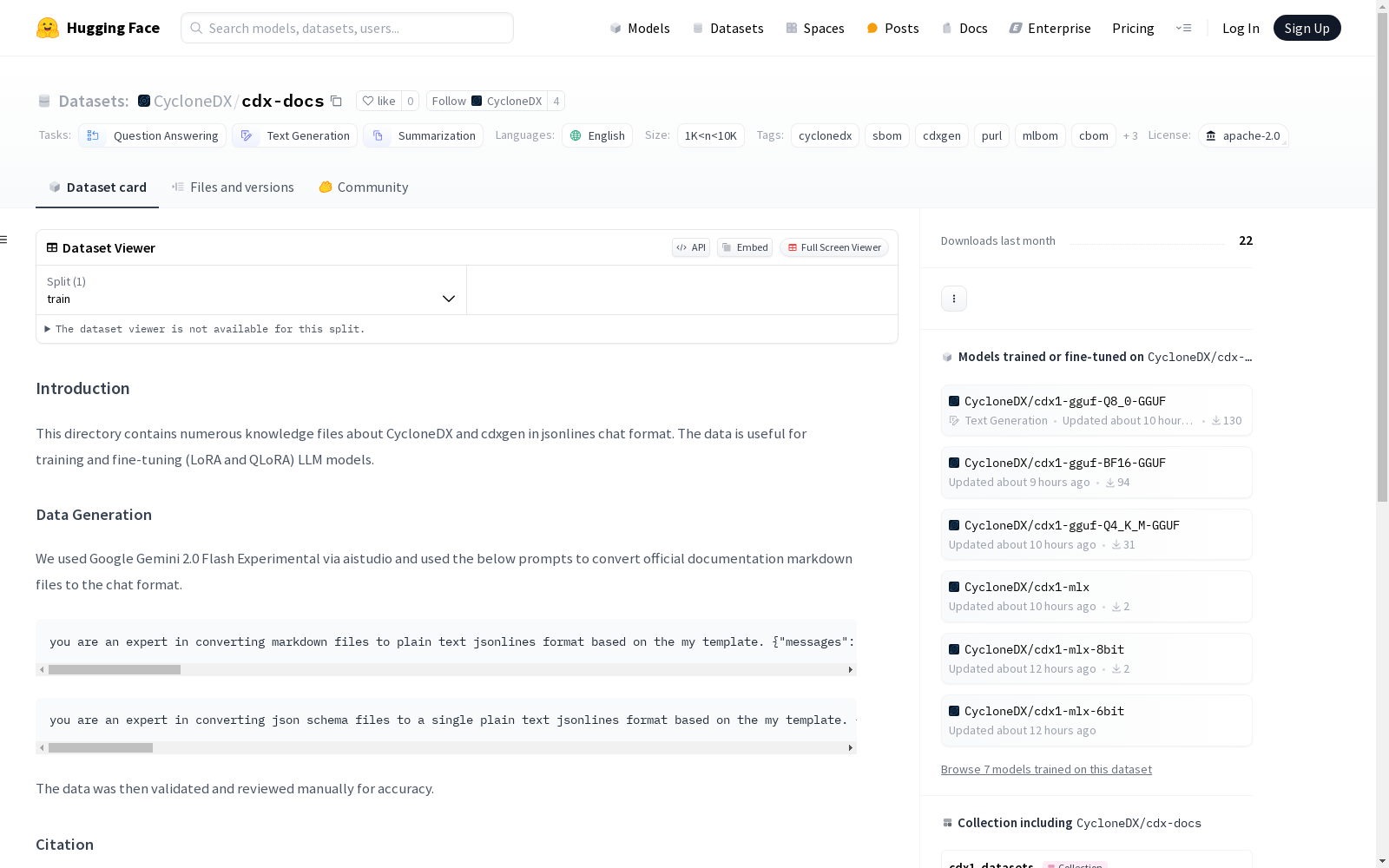The image size is (1389, 868).
Task: Expand the +3 more tags
Action: click(1130, 135)
